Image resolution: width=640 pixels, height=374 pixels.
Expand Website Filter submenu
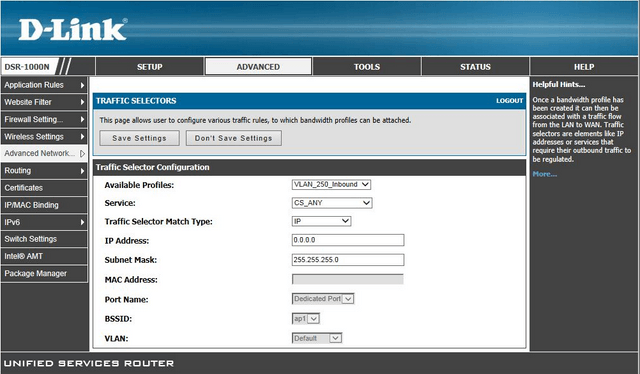pyautogui.click(x=44, y=102)
